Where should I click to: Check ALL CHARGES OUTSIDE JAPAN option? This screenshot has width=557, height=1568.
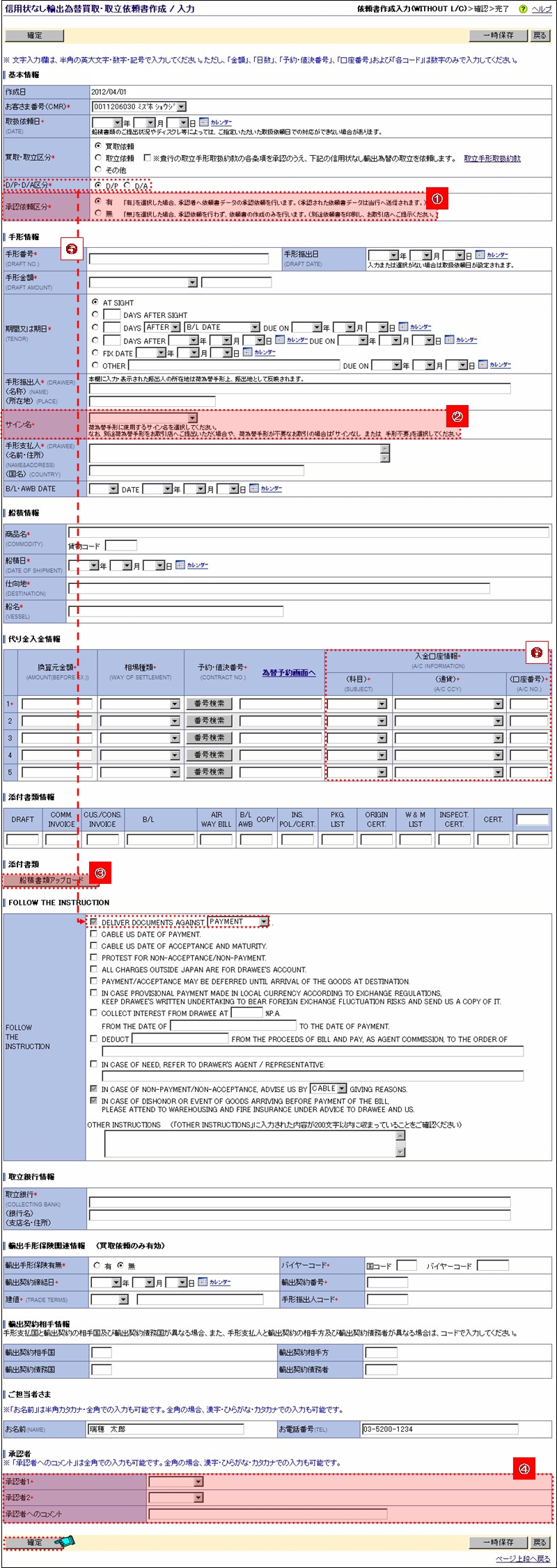point(94,969)
